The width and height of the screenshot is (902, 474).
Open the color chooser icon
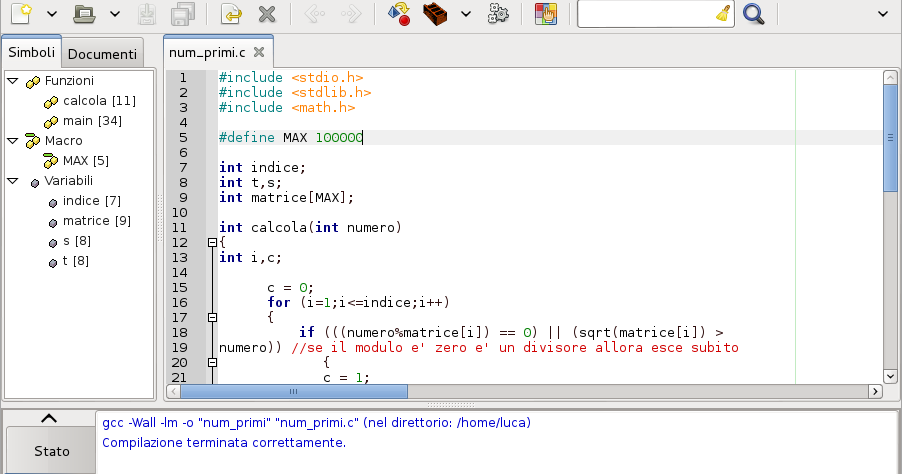point(545,14)
